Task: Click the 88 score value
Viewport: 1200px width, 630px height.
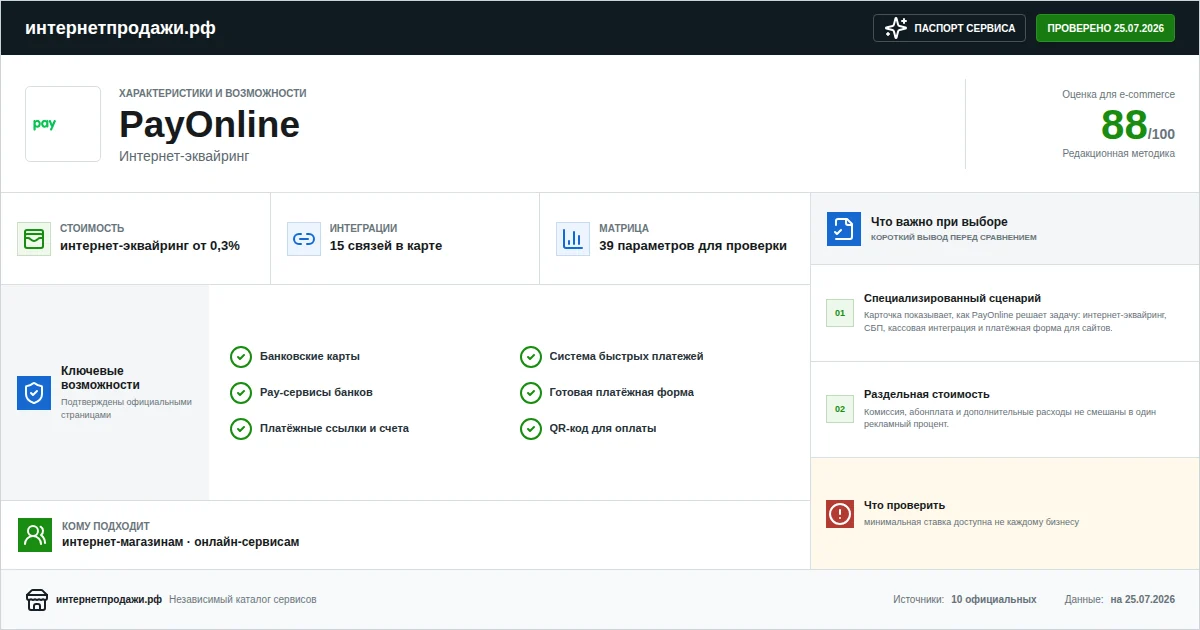Action: (1124, 125)
